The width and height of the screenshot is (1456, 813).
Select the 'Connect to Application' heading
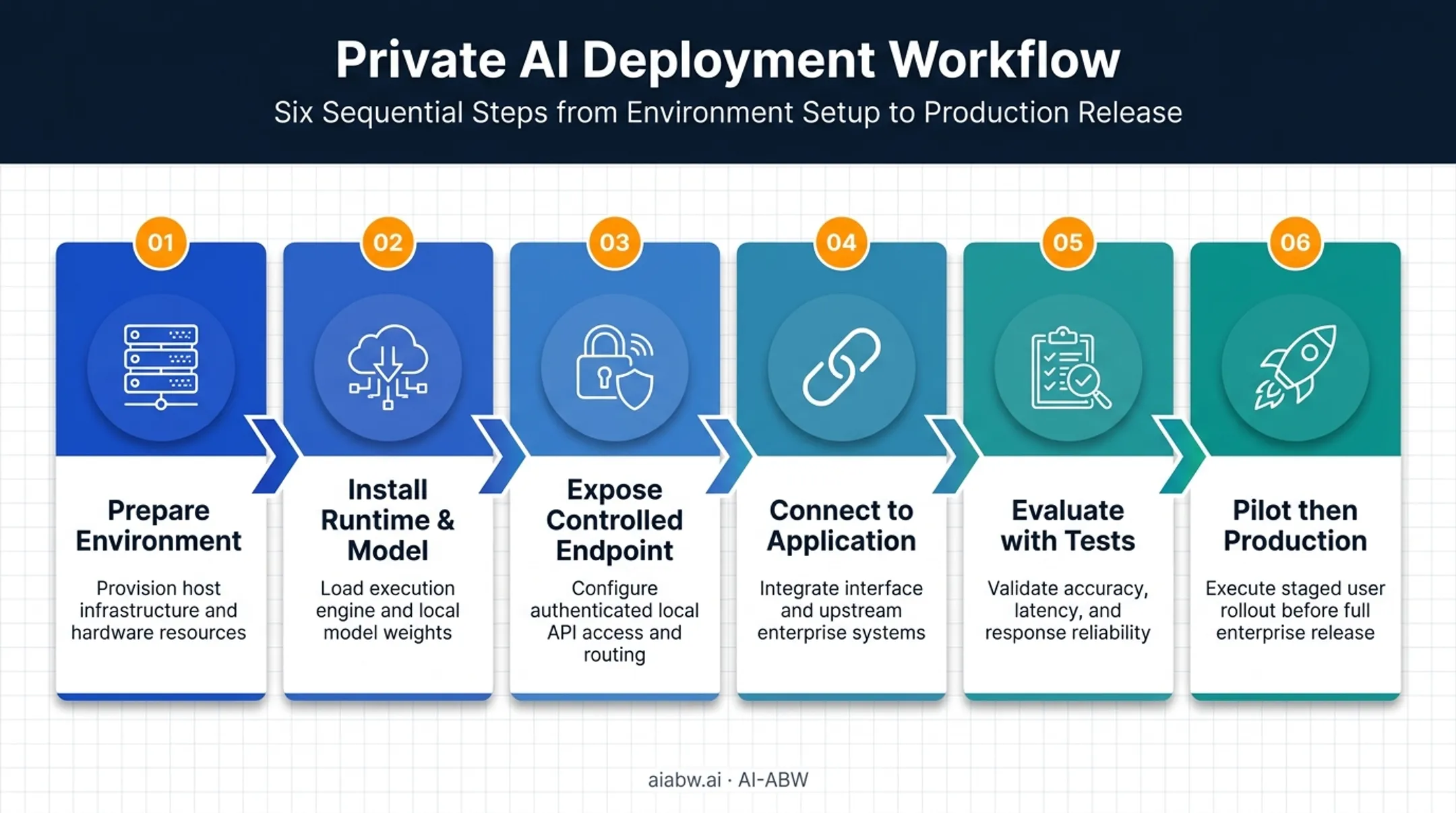coord(841,526)
